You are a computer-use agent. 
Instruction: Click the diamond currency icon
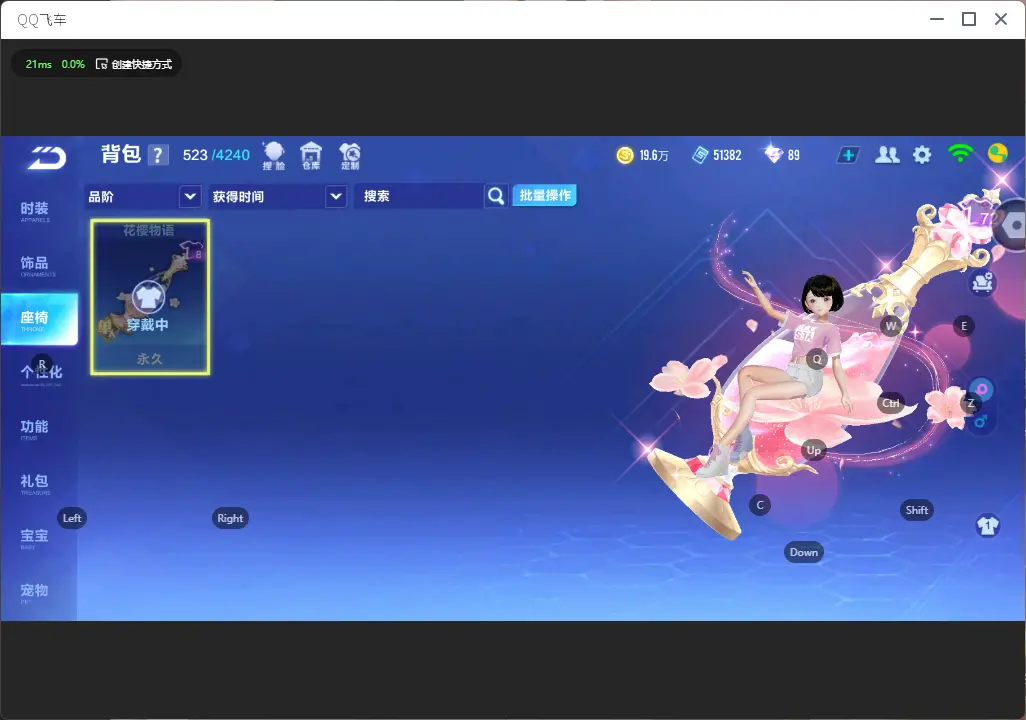click(x=773, y=155)
